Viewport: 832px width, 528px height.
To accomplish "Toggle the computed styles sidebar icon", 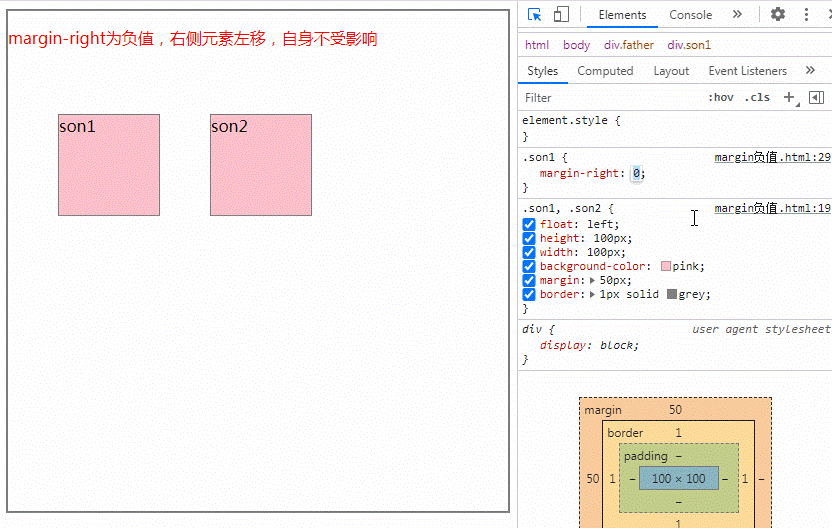I will coord(816,97).
